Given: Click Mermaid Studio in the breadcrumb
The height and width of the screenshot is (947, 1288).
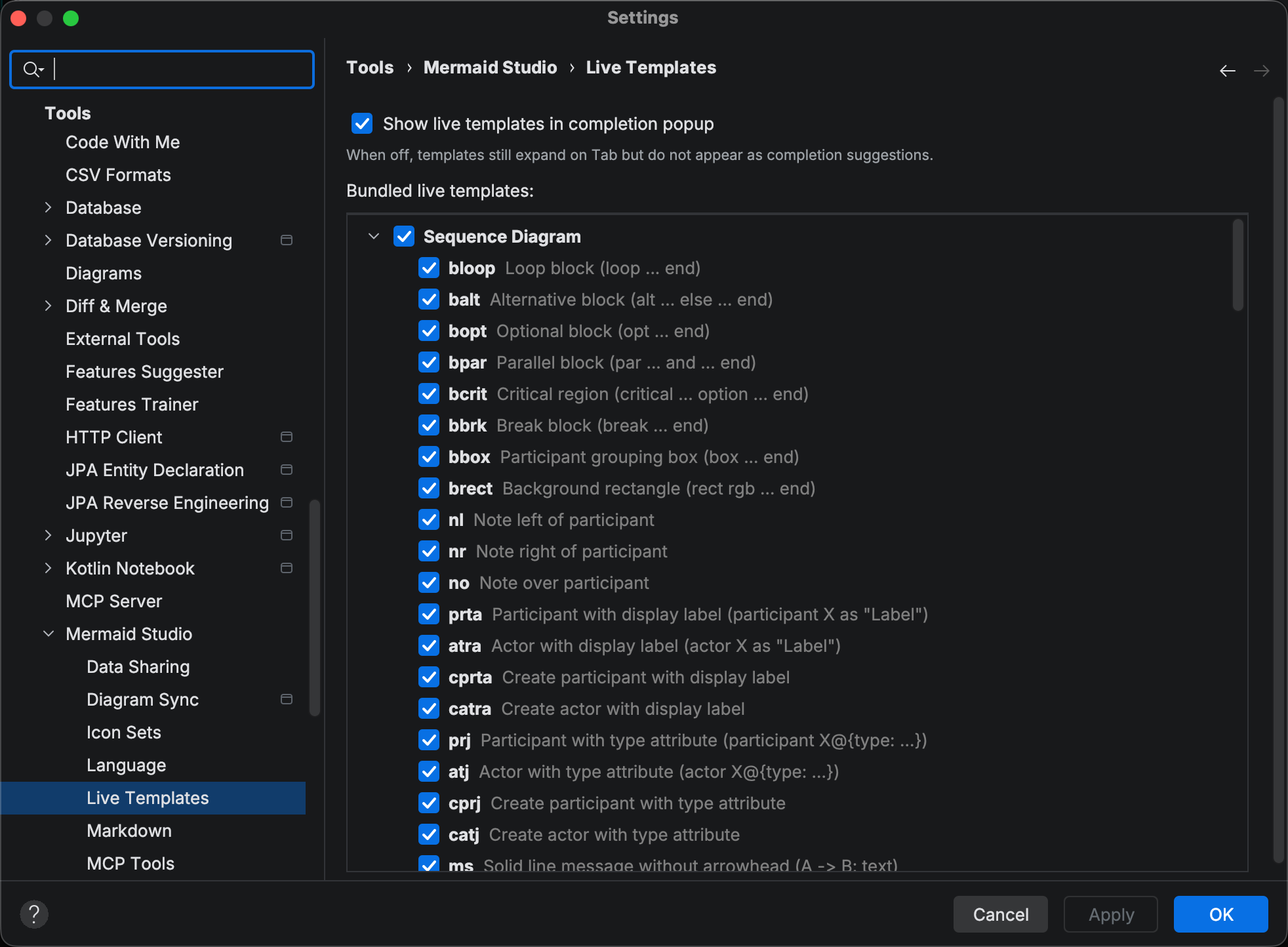Looking at the screenshot, I should click(490, 68).
